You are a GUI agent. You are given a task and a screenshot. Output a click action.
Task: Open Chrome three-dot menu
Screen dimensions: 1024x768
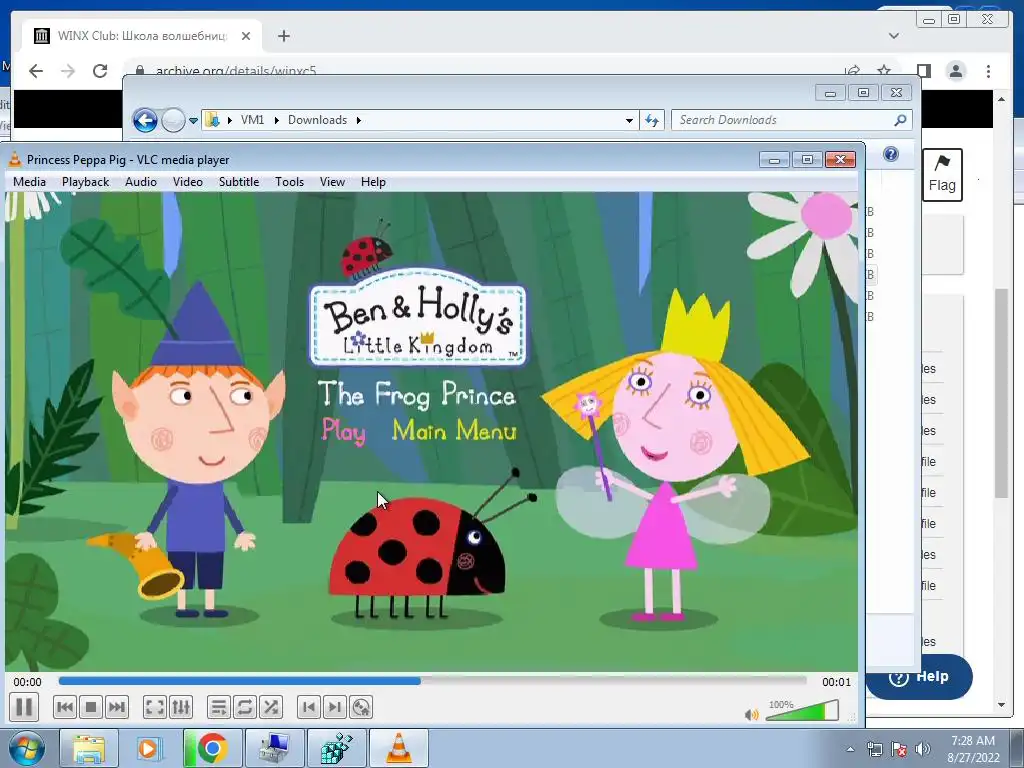click(x=988, y=71)
